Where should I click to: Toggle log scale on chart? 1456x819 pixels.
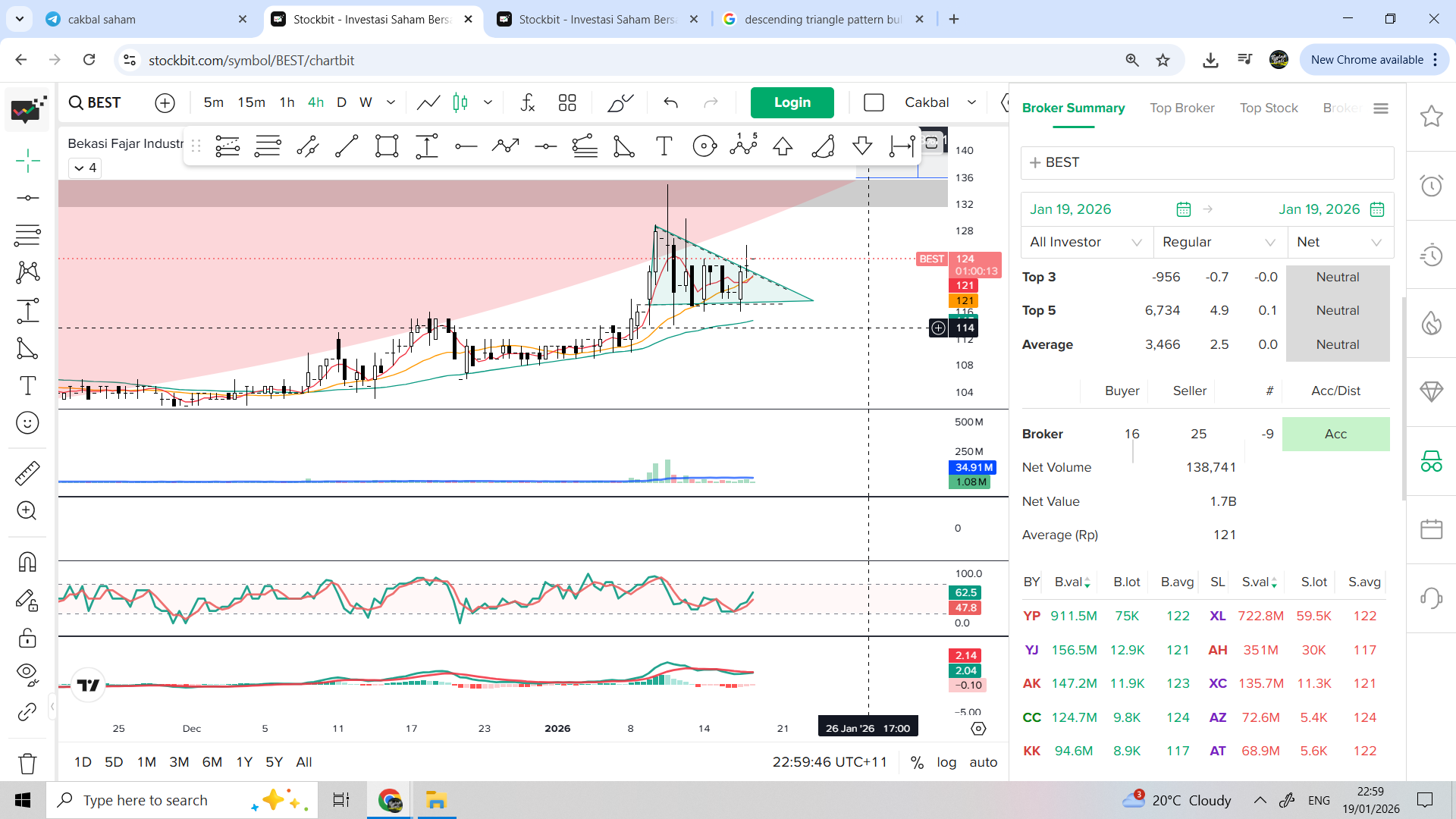pyautogui.click(x=946, y=762)
